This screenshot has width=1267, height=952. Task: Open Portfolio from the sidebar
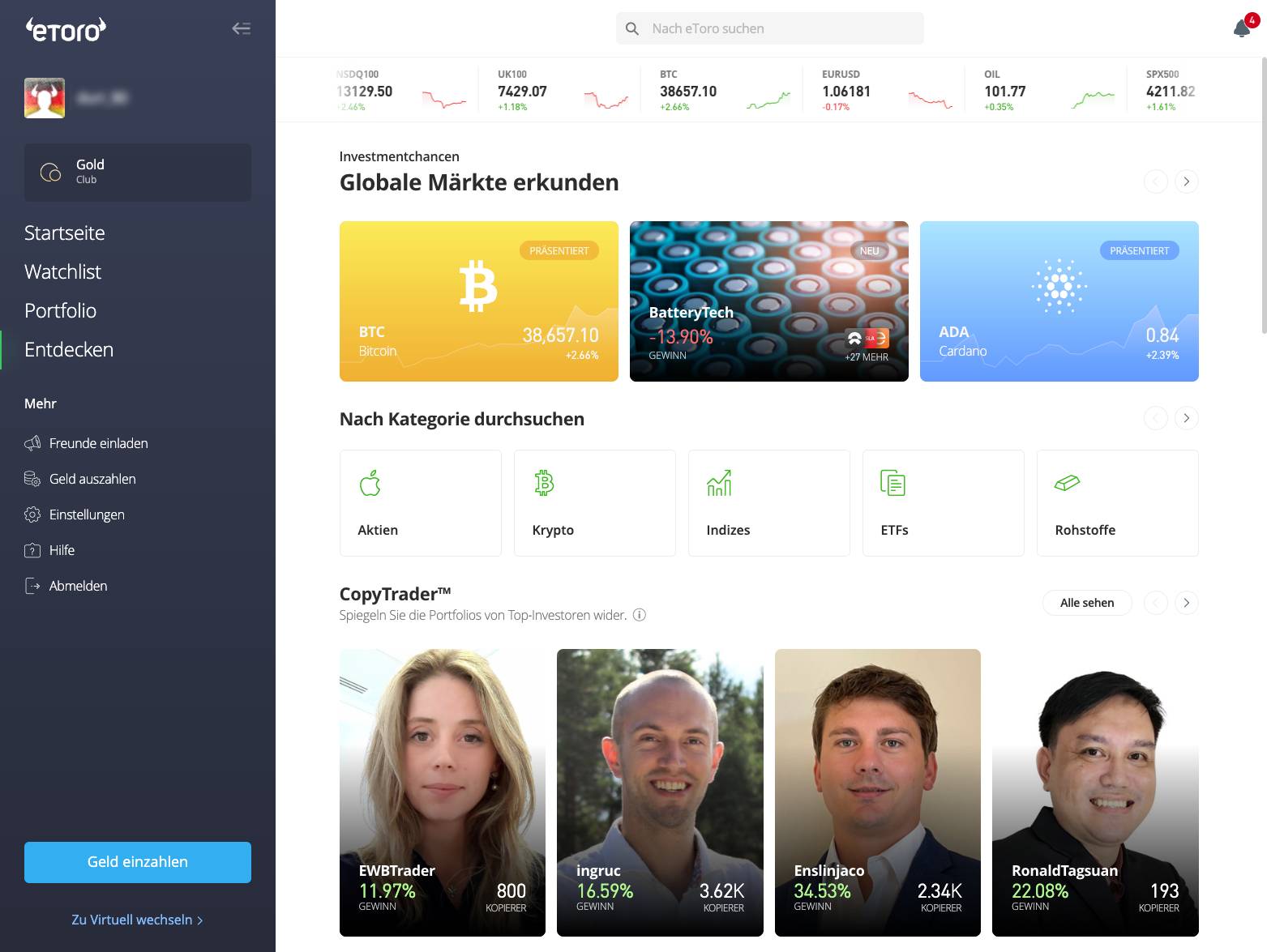coord(60,311)
